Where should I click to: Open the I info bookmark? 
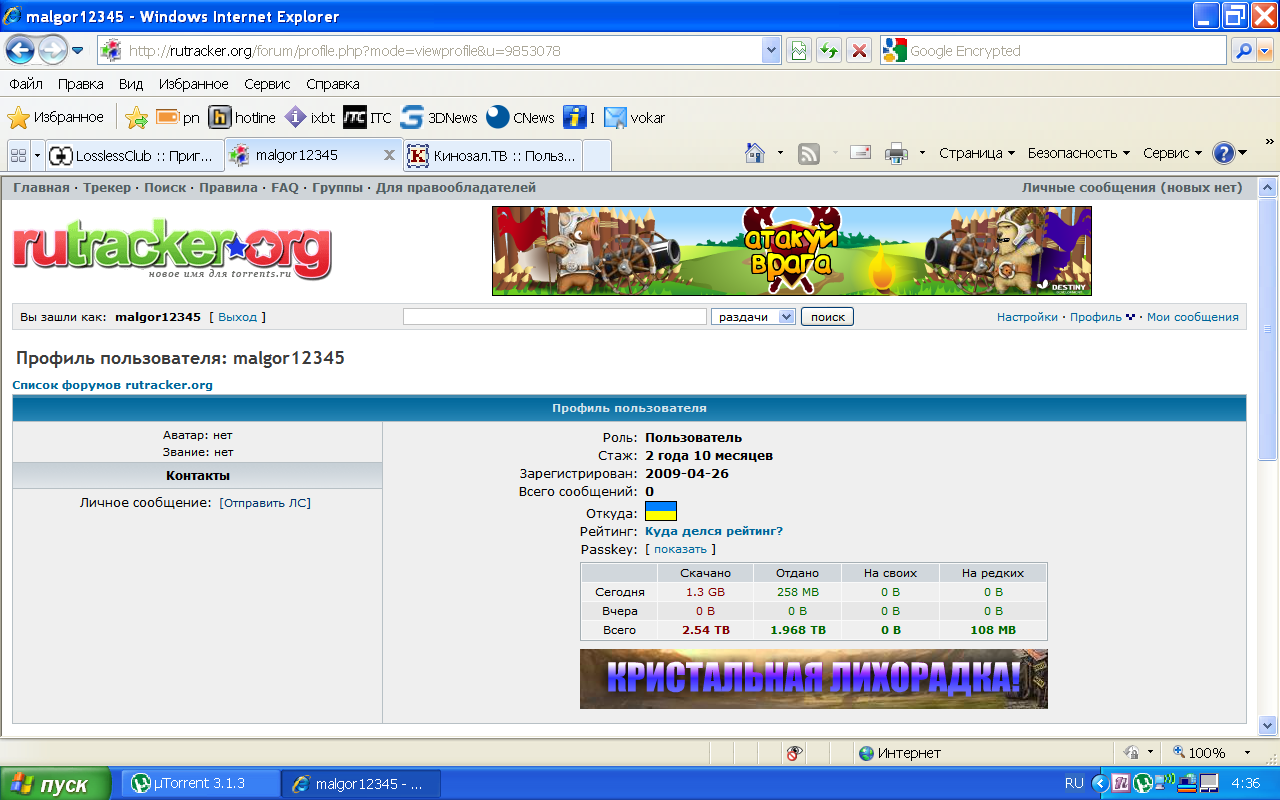(x=579, y=118)
